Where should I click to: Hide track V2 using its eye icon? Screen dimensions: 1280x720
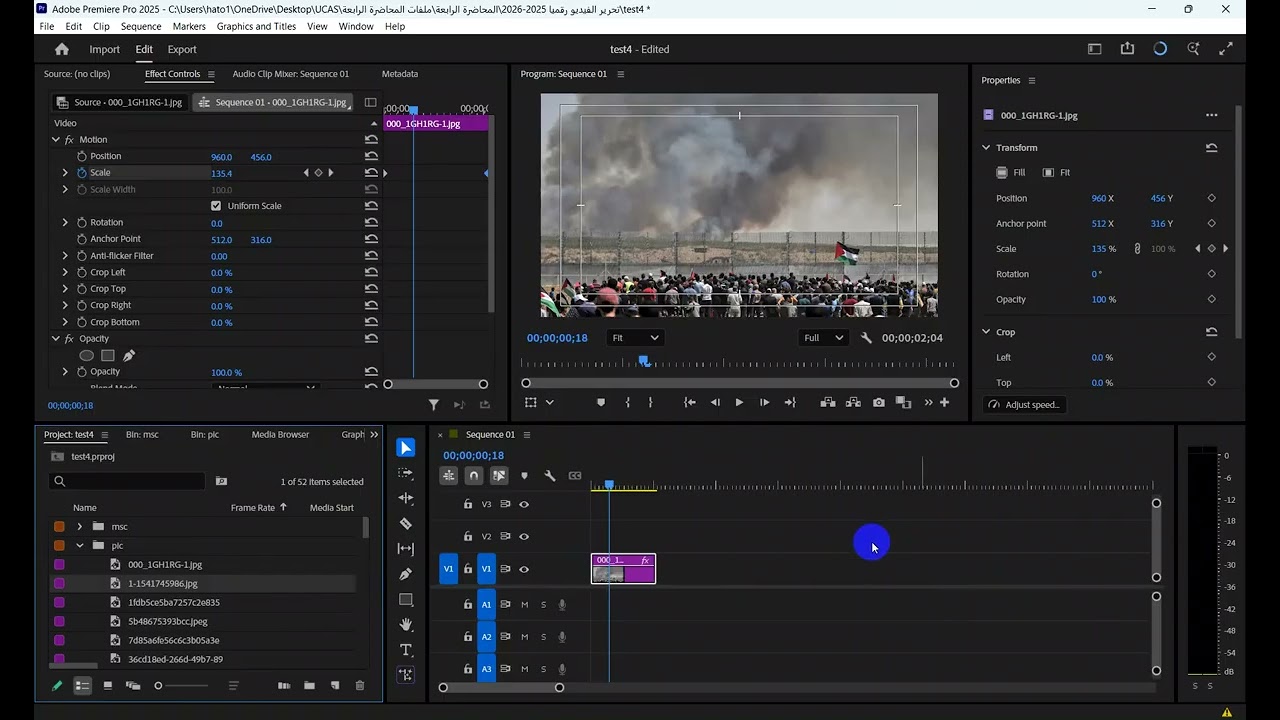tap(524, 537)
